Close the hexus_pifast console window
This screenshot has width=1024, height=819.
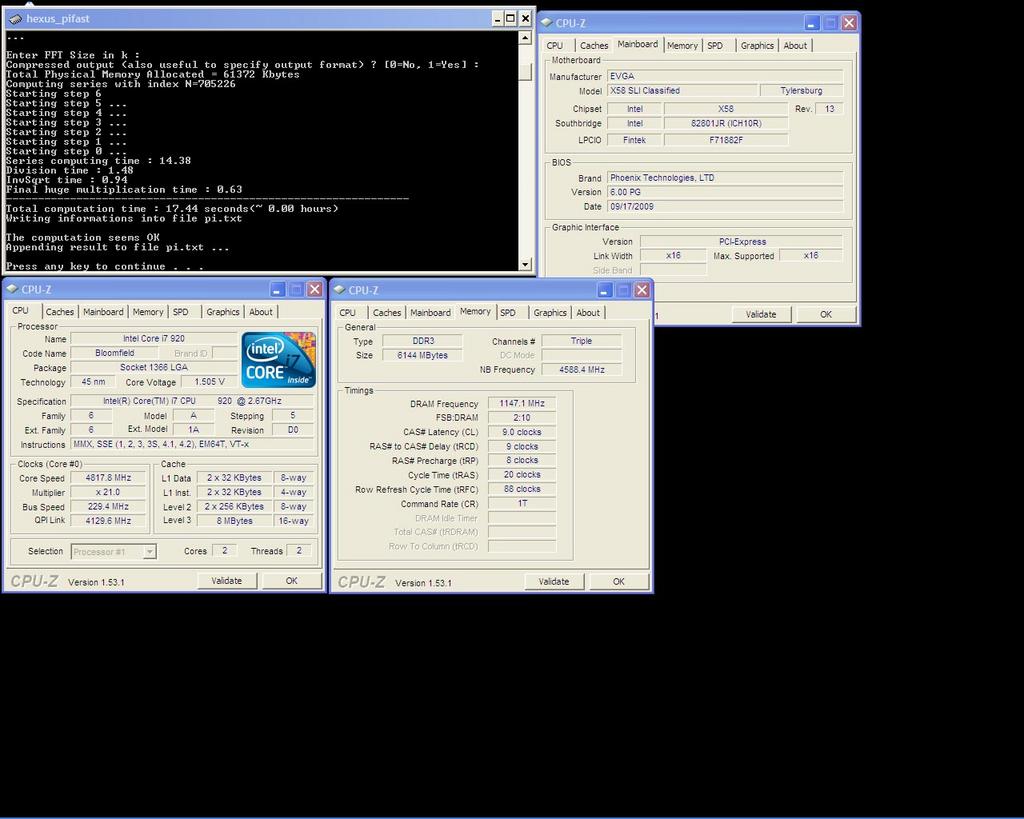(525, 19)
